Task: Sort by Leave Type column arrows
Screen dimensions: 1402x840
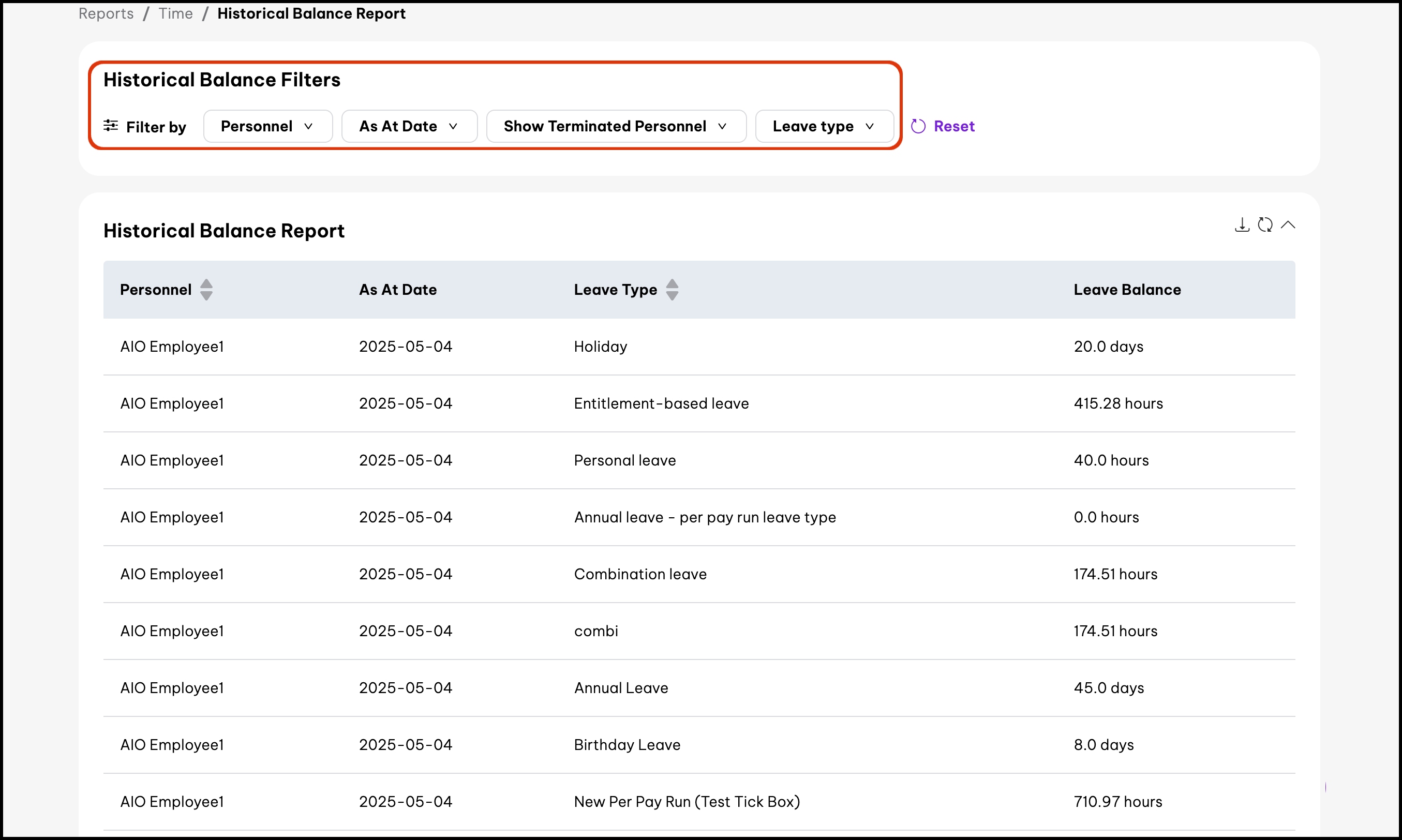Action: point(672,290)
